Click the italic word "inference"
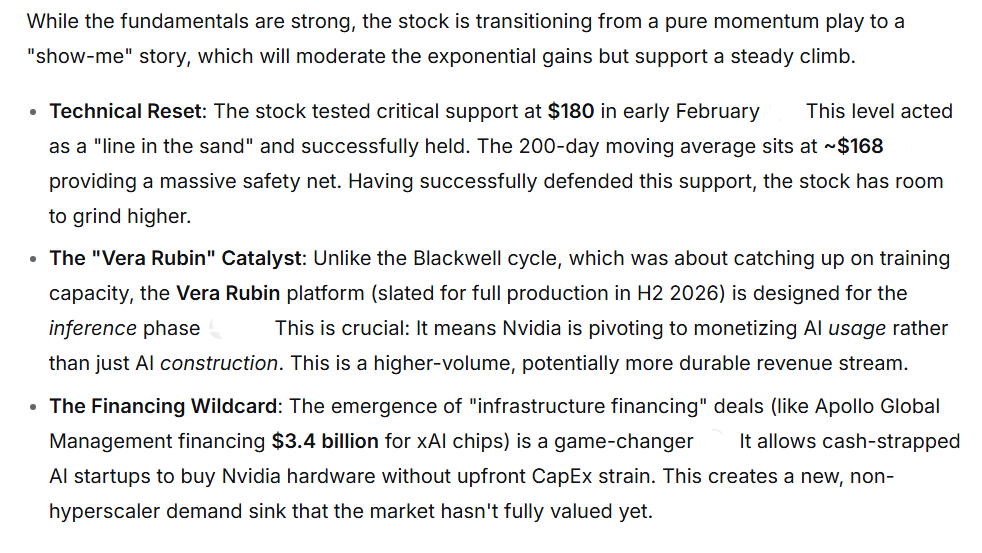This screenshot has height=553, width=982. point(92,328)
